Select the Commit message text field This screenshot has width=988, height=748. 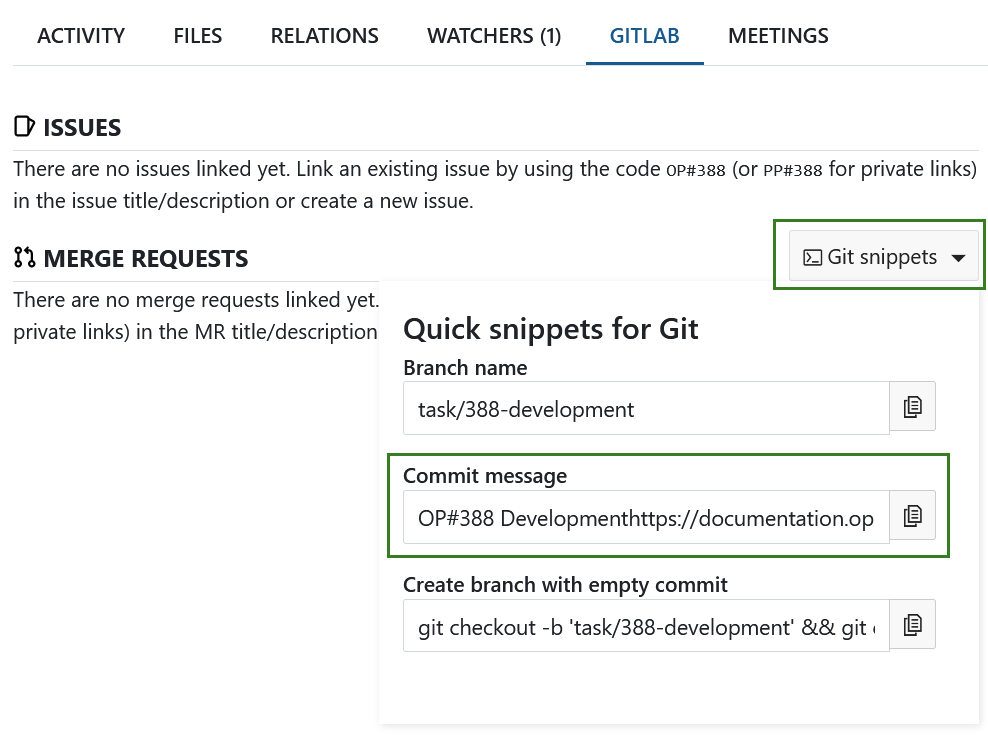coord(645,517)
